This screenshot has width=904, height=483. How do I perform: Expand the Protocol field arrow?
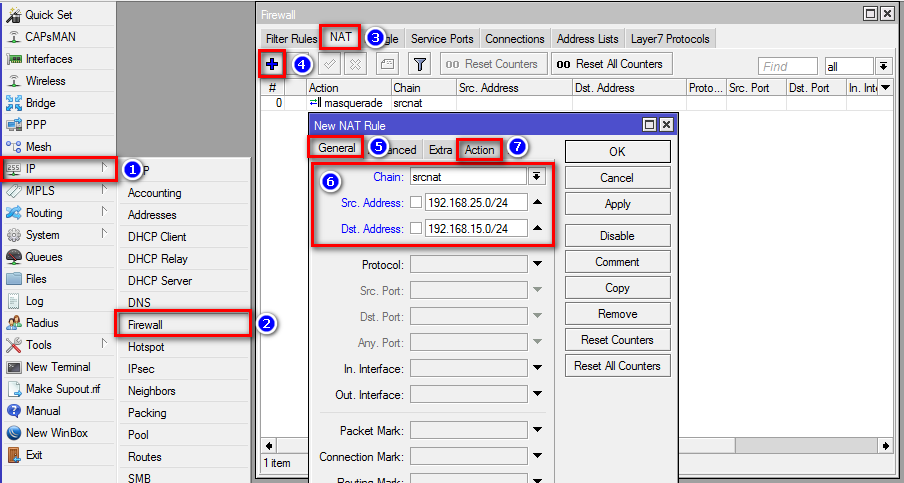pos(537,265)
